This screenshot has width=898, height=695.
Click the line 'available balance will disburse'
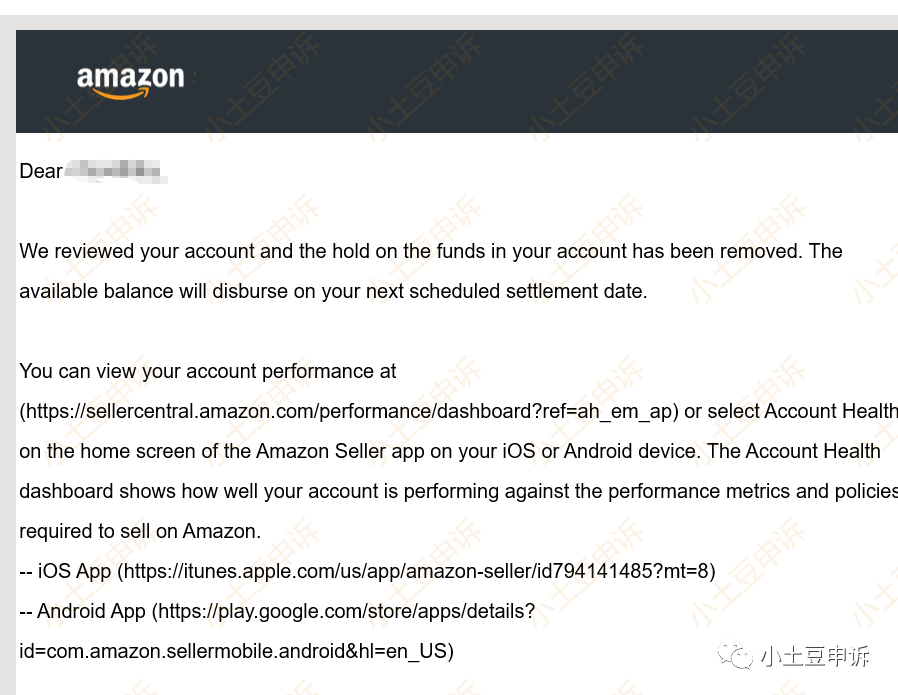pyautogui.click(x=333, y=291)
